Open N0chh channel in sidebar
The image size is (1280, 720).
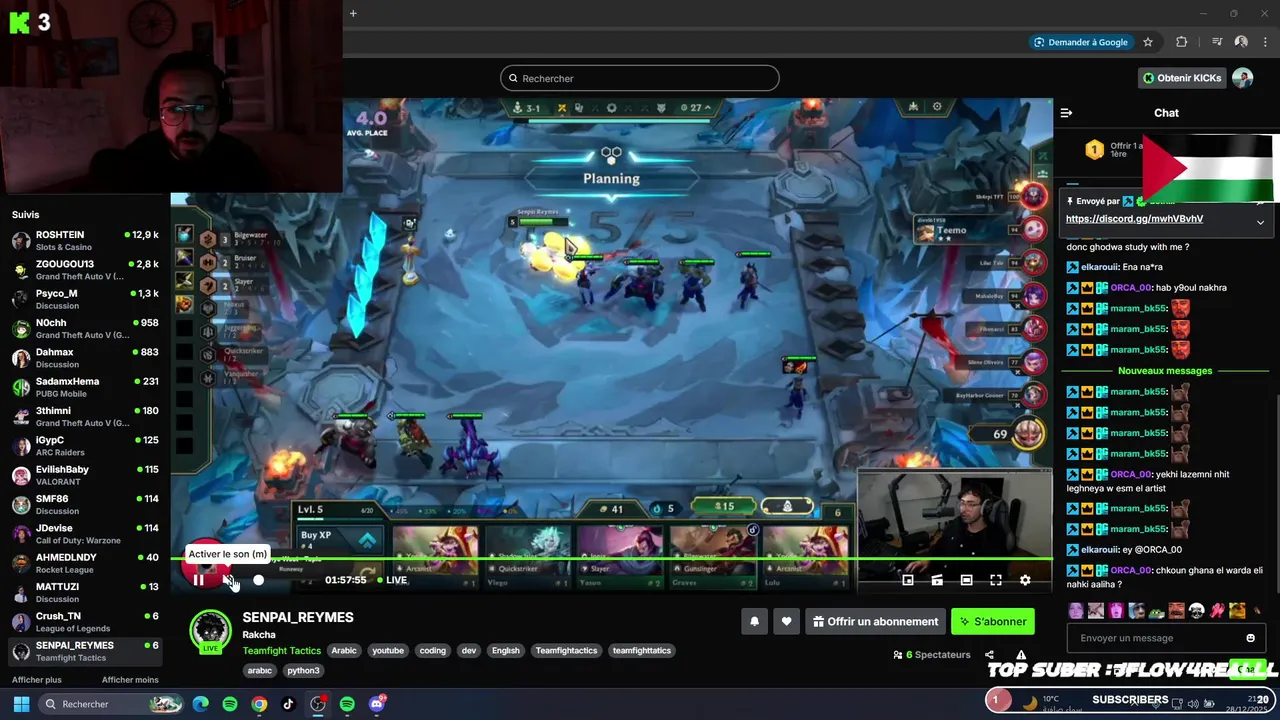pyautogui.click(x=85, y=328)
